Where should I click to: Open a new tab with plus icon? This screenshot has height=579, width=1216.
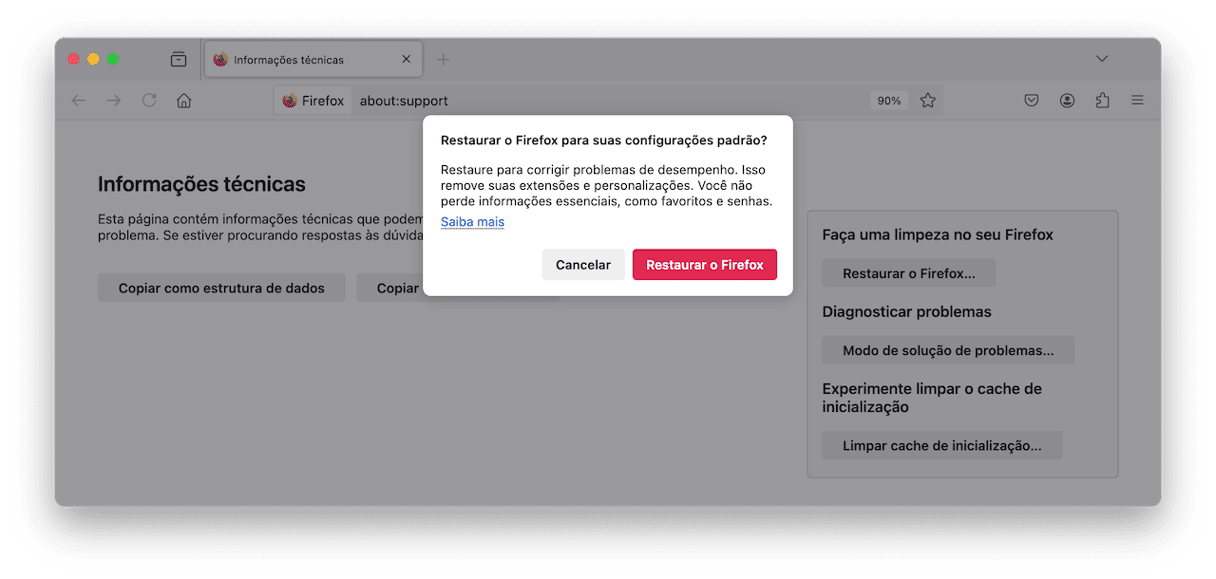443,59
